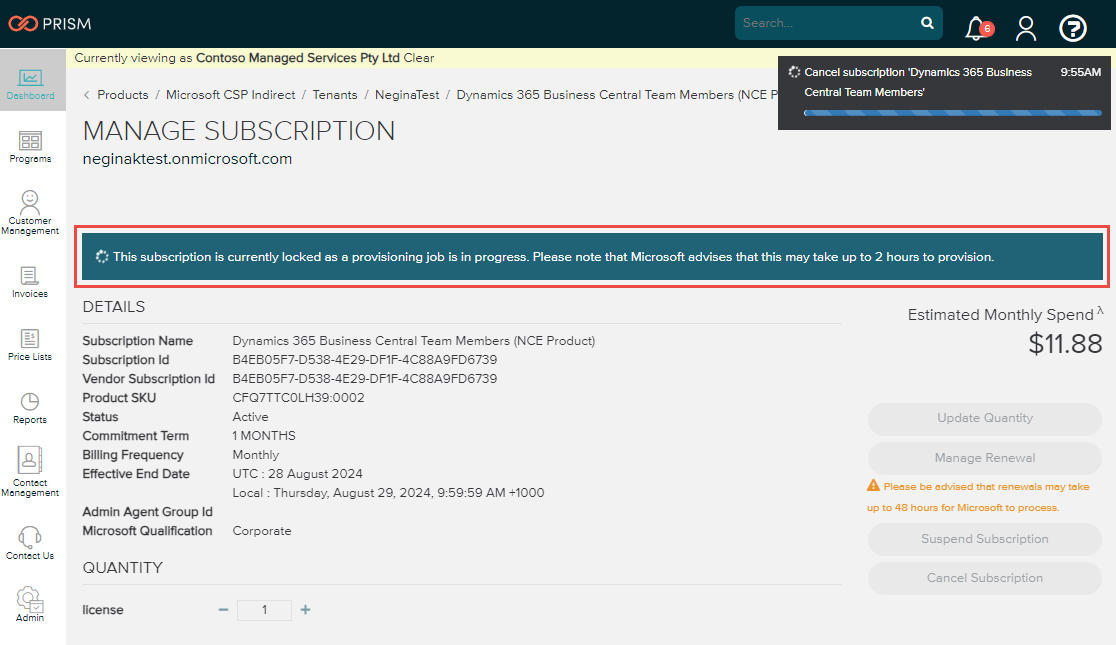
Task: Click the search magnifier icon
Action: 927,23
